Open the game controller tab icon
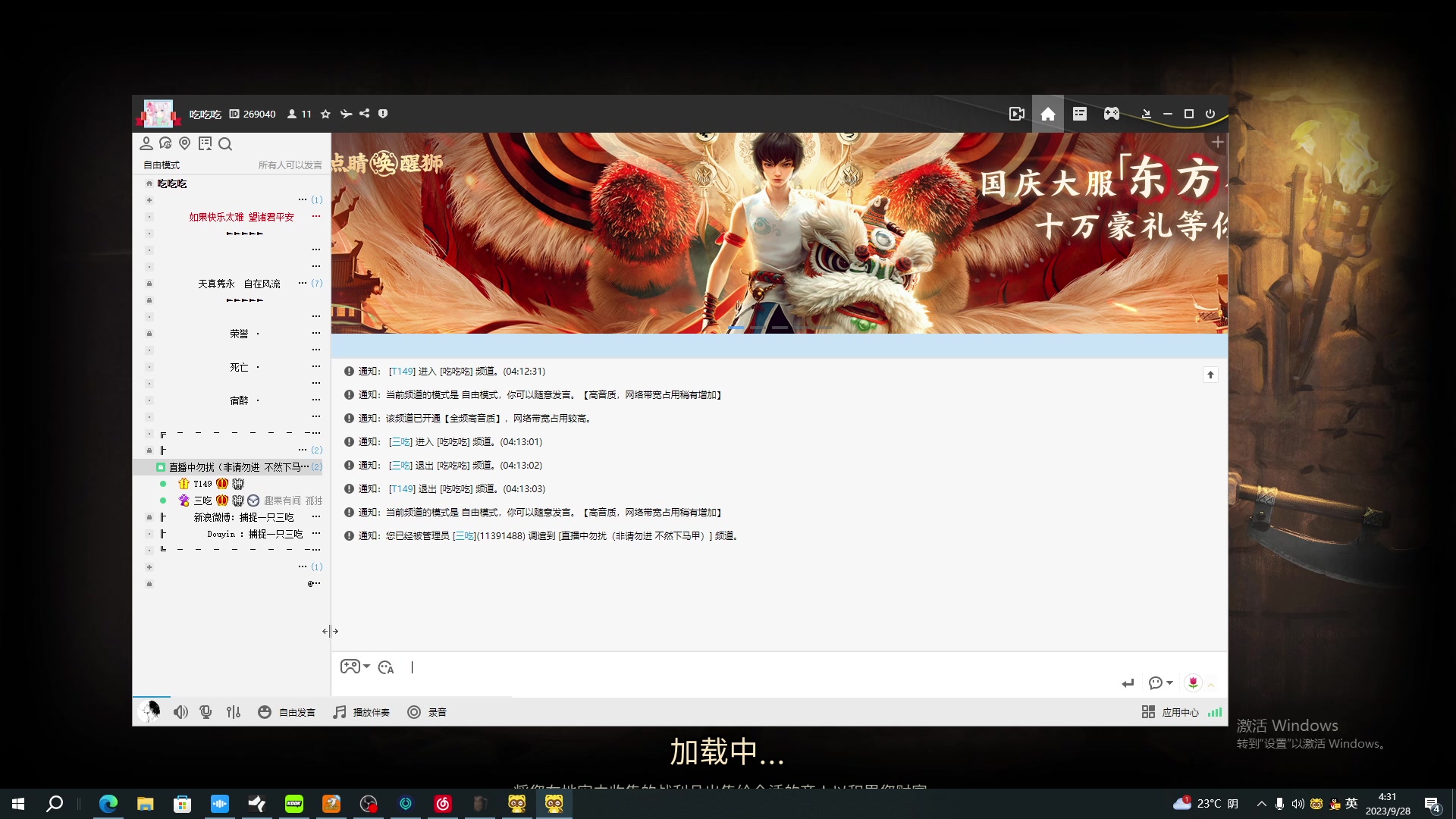Screen dimensions: 1456x819 click(x=1112, y=114)
